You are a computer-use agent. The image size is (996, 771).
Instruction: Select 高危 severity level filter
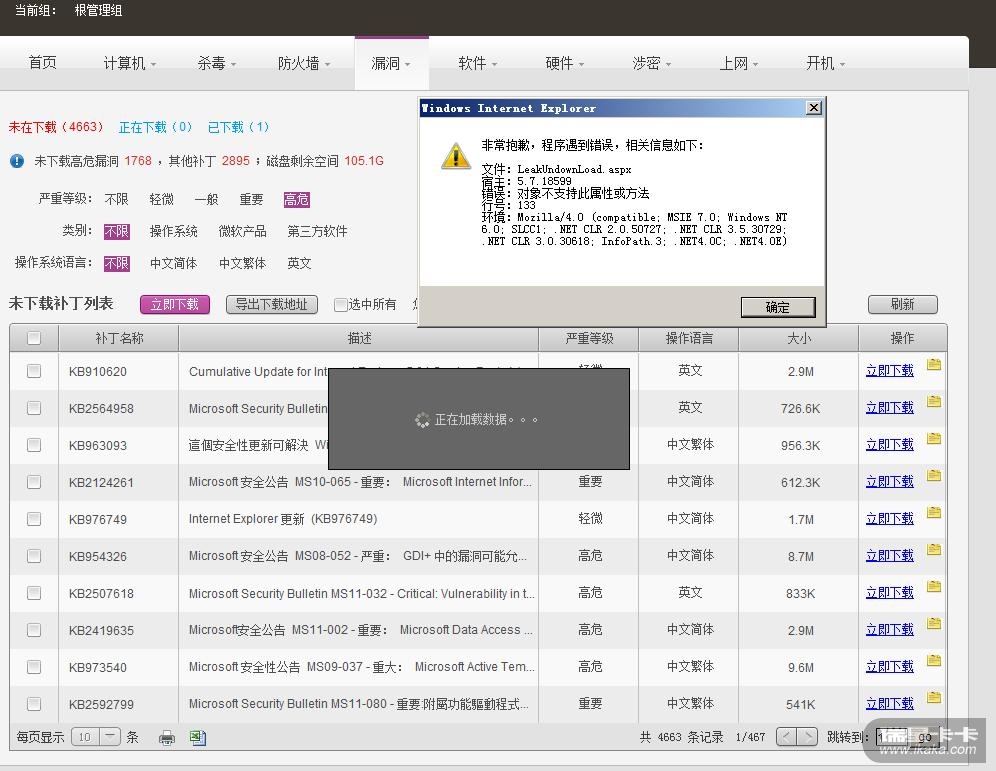(296, 200)
